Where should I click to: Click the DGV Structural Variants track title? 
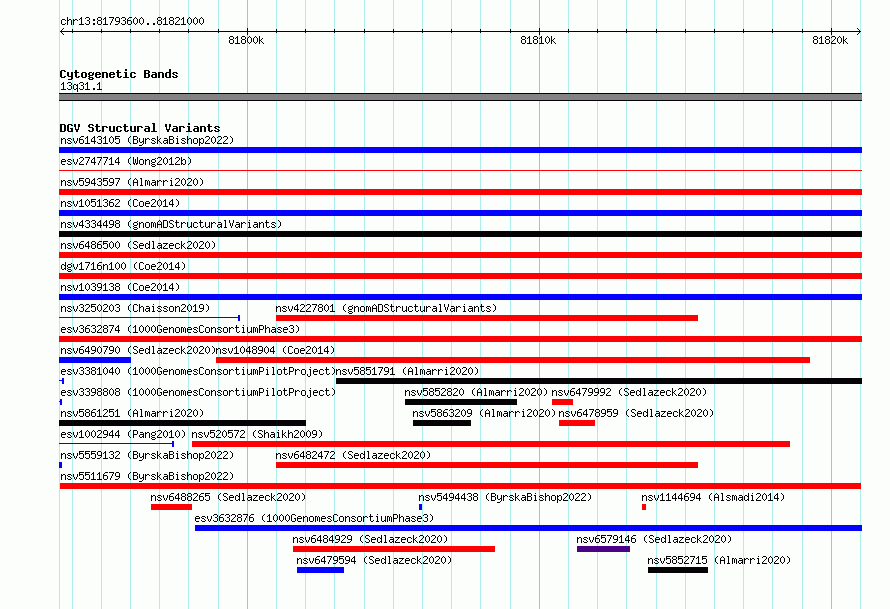(140, 128)
